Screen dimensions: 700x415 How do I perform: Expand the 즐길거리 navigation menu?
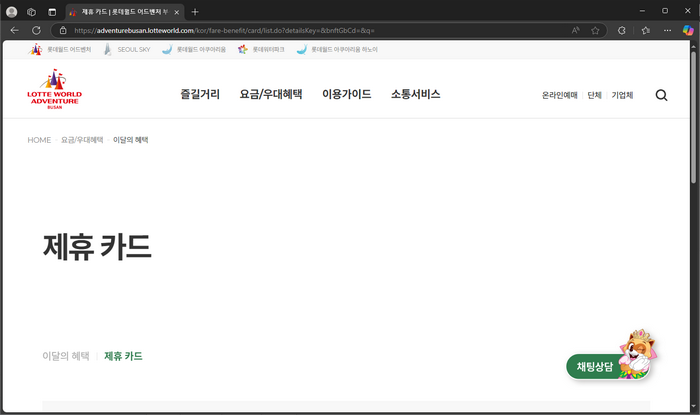200,95
